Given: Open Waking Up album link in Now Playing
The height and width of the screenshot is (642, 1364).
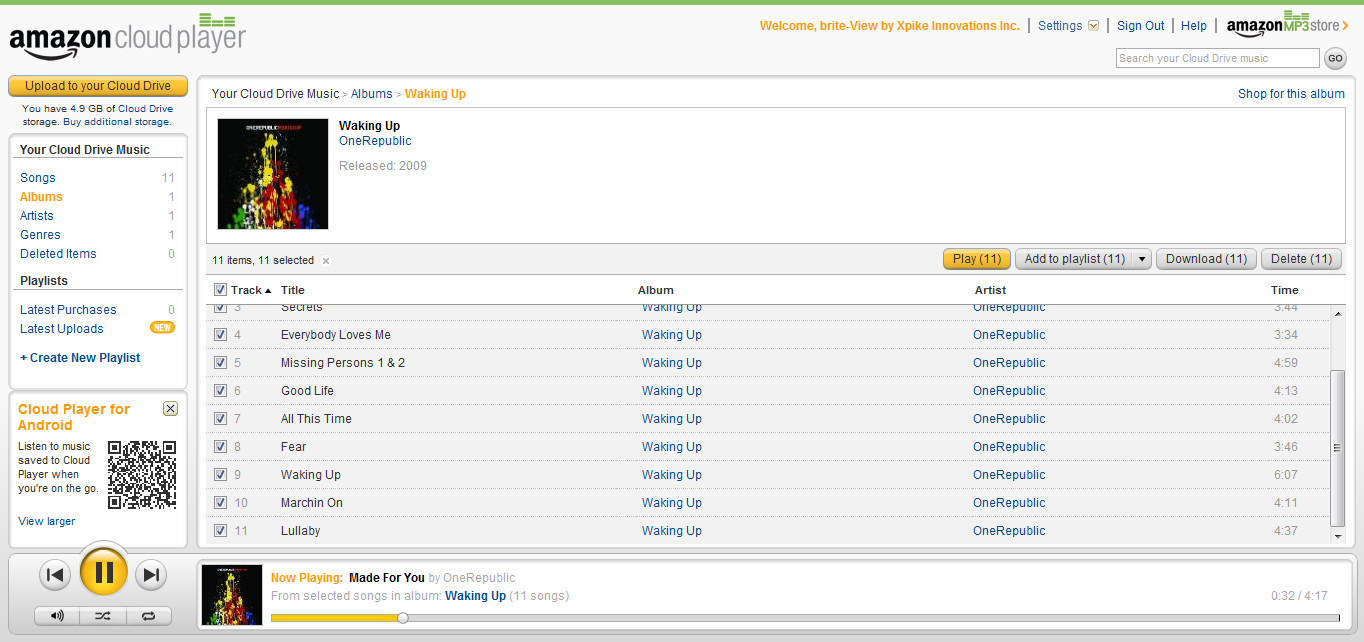Looking at the screenshot, I should point(475,596).
